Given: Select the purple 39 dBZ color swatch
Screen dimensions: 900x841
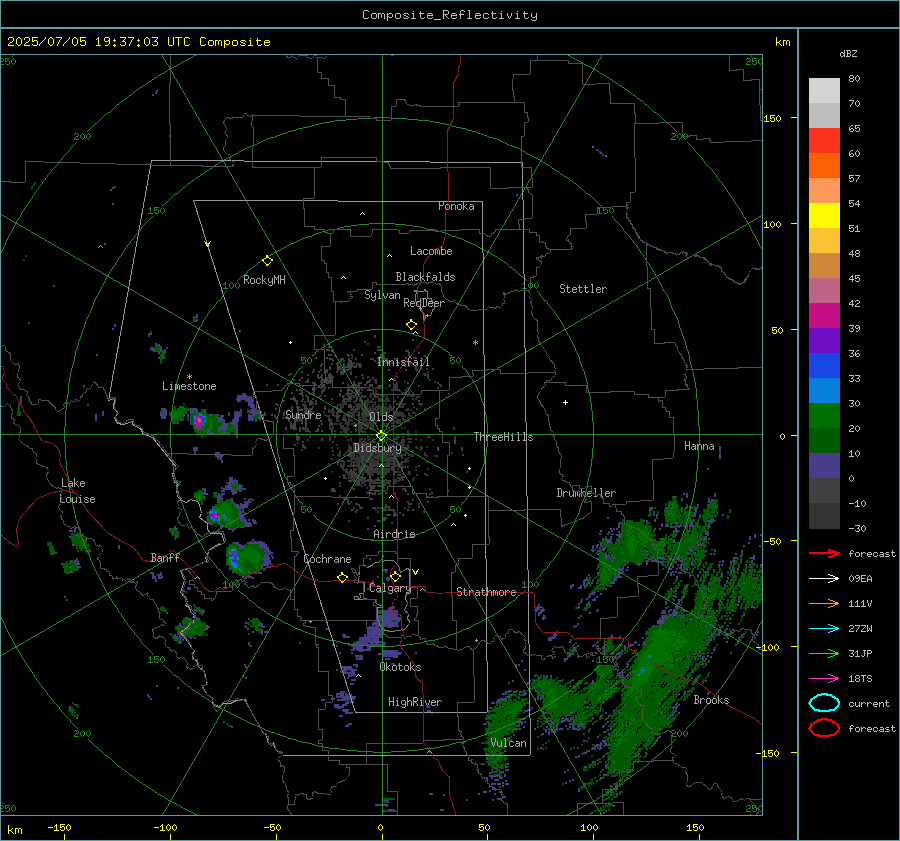Looking at the screenshot, I should click(x=824, y=340).
